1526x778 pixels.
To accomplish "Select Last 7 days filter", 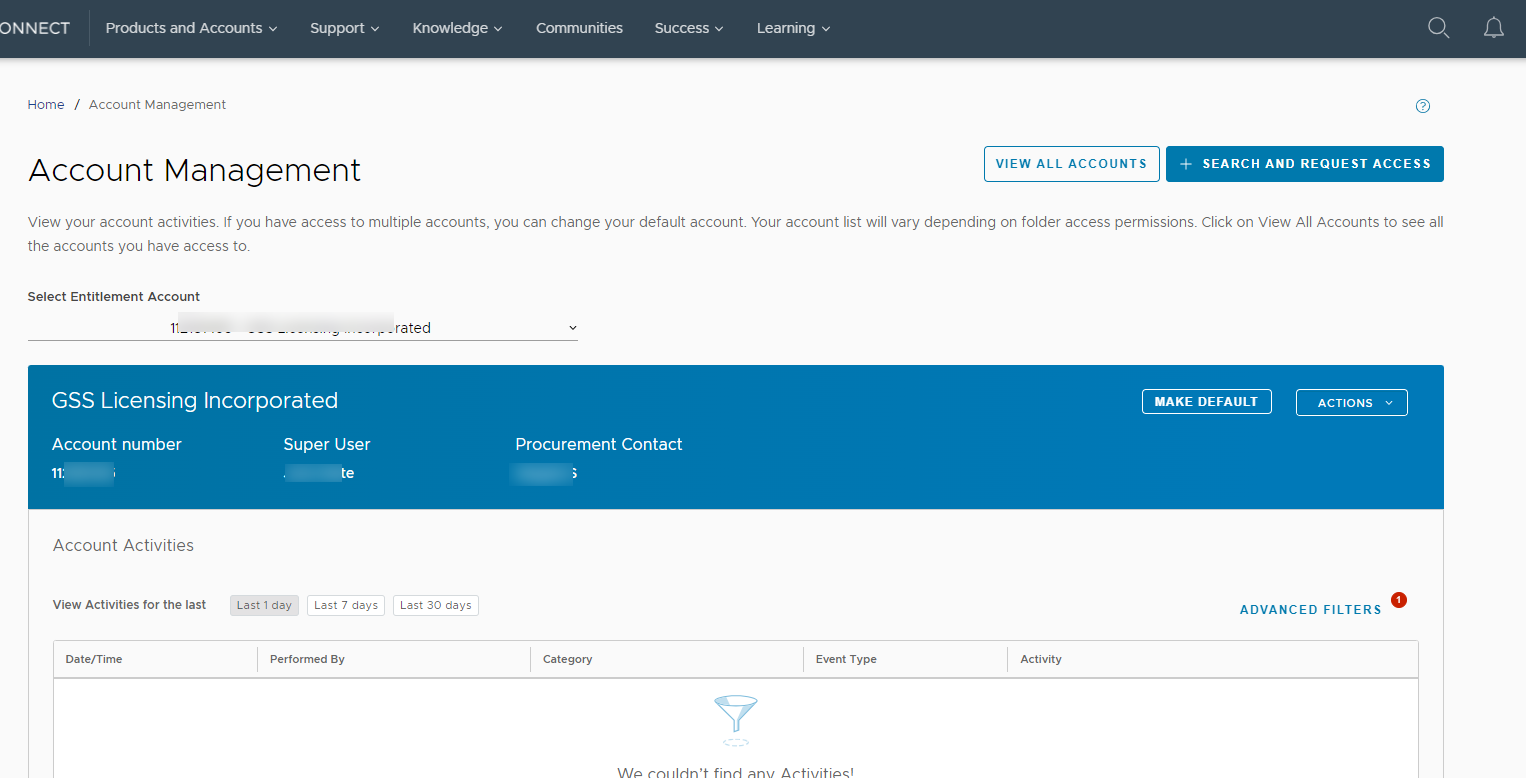I will point(346,605).
